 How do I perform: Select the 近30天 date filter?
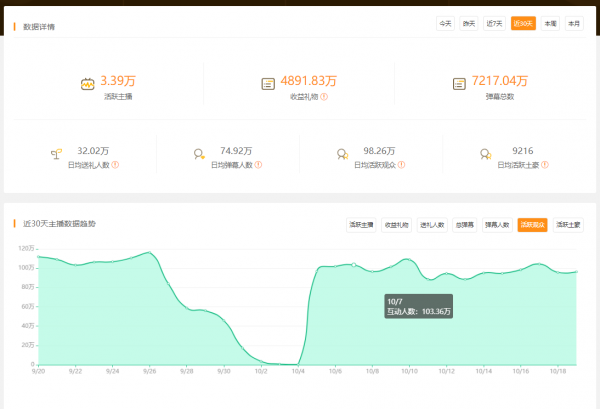coord(522,23)
